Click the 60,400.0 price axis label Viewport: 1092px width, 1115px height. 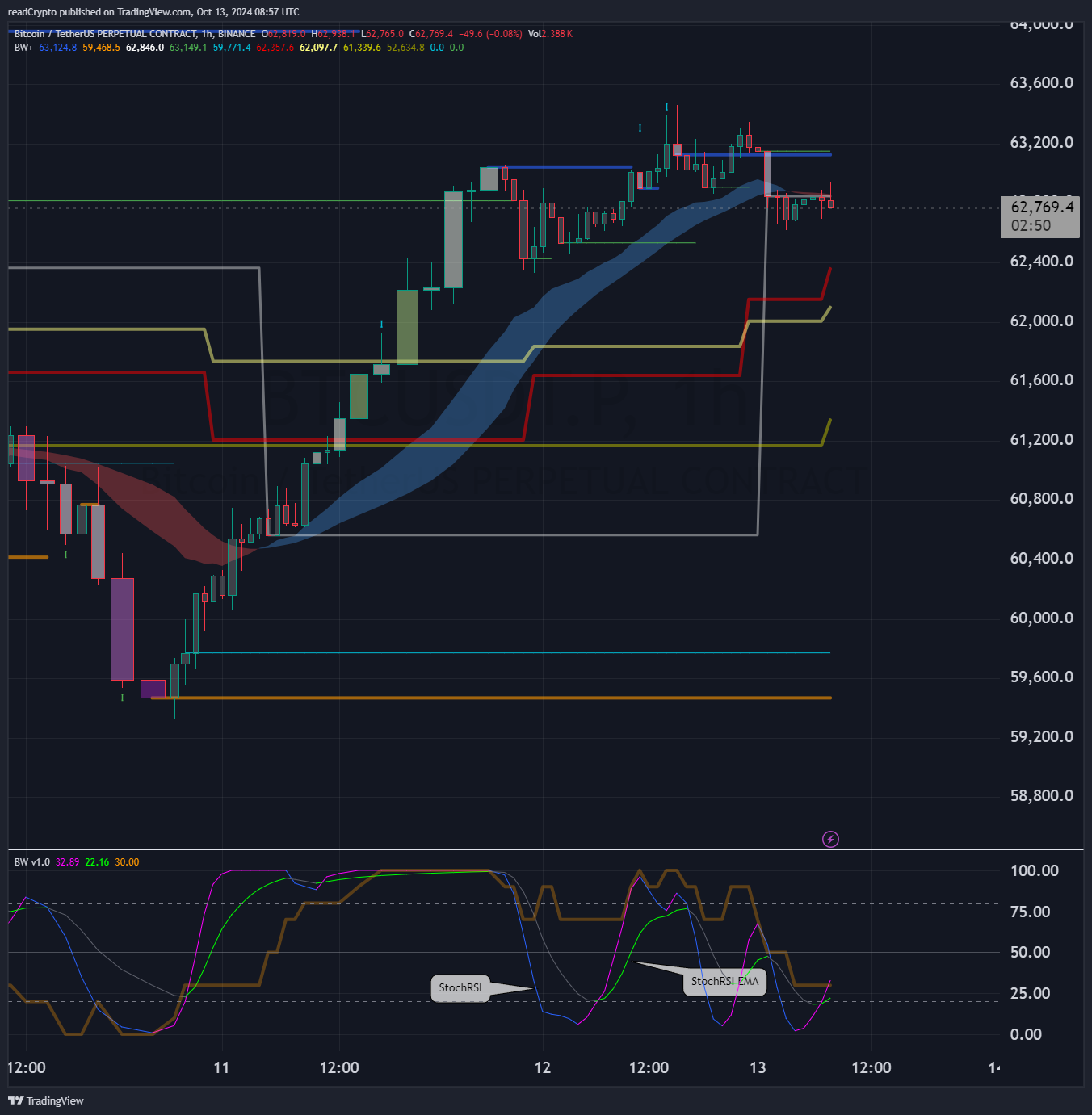(x=1042, y=559)
